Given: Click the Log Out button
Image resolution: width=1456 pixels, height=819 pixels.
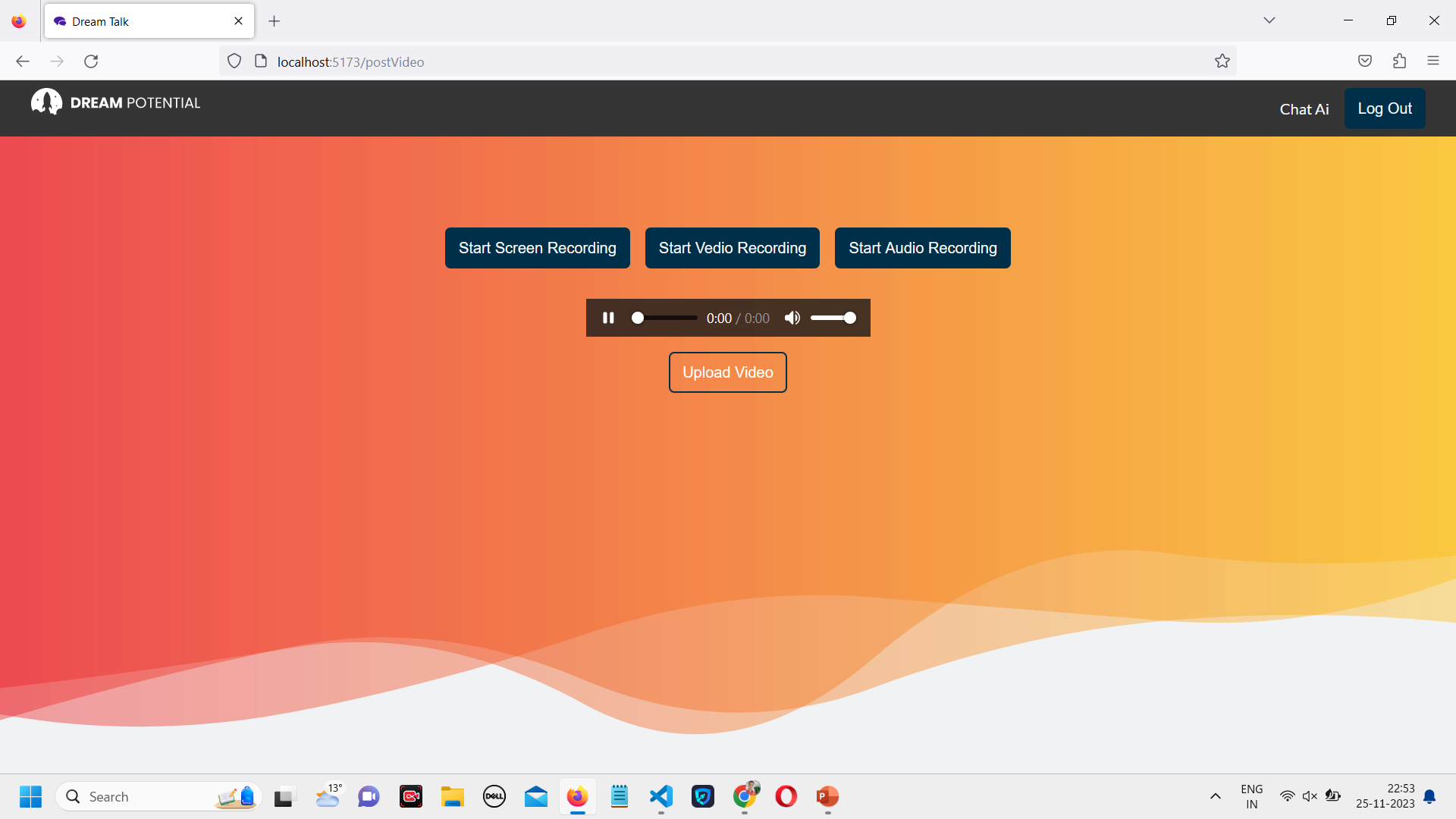Looking at the screenshot, I should 1384,108.
